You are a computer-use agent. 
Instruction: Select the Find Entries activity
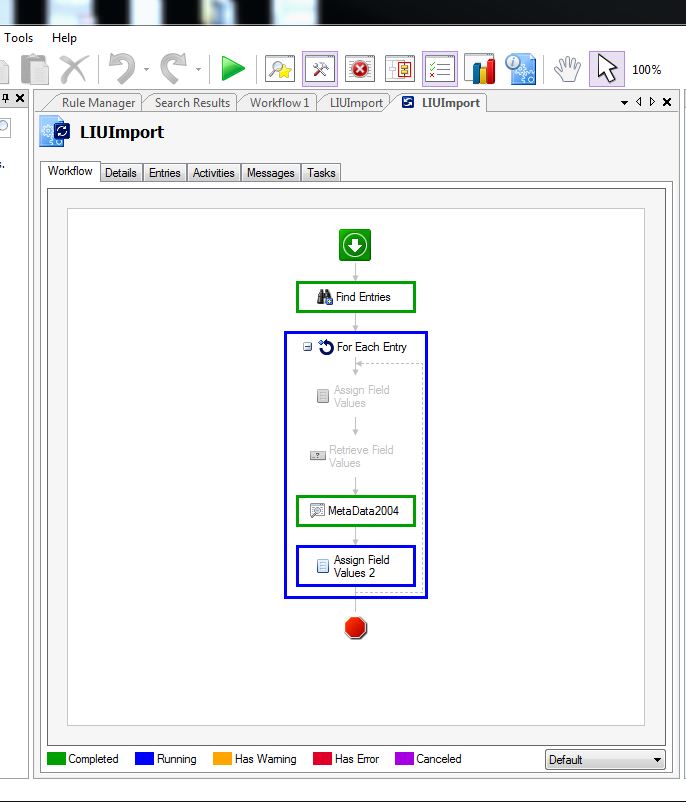355,297
